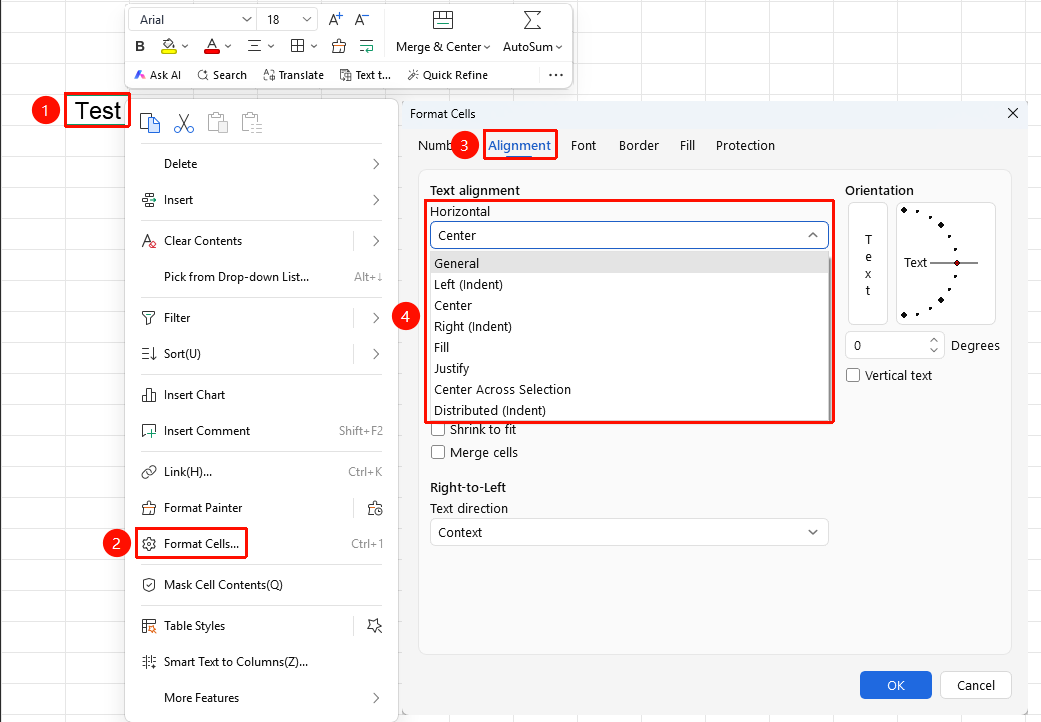The image size is (1041, 722).
Task: Toggle the Vertical text checkbox
Action: click(853, 376)
